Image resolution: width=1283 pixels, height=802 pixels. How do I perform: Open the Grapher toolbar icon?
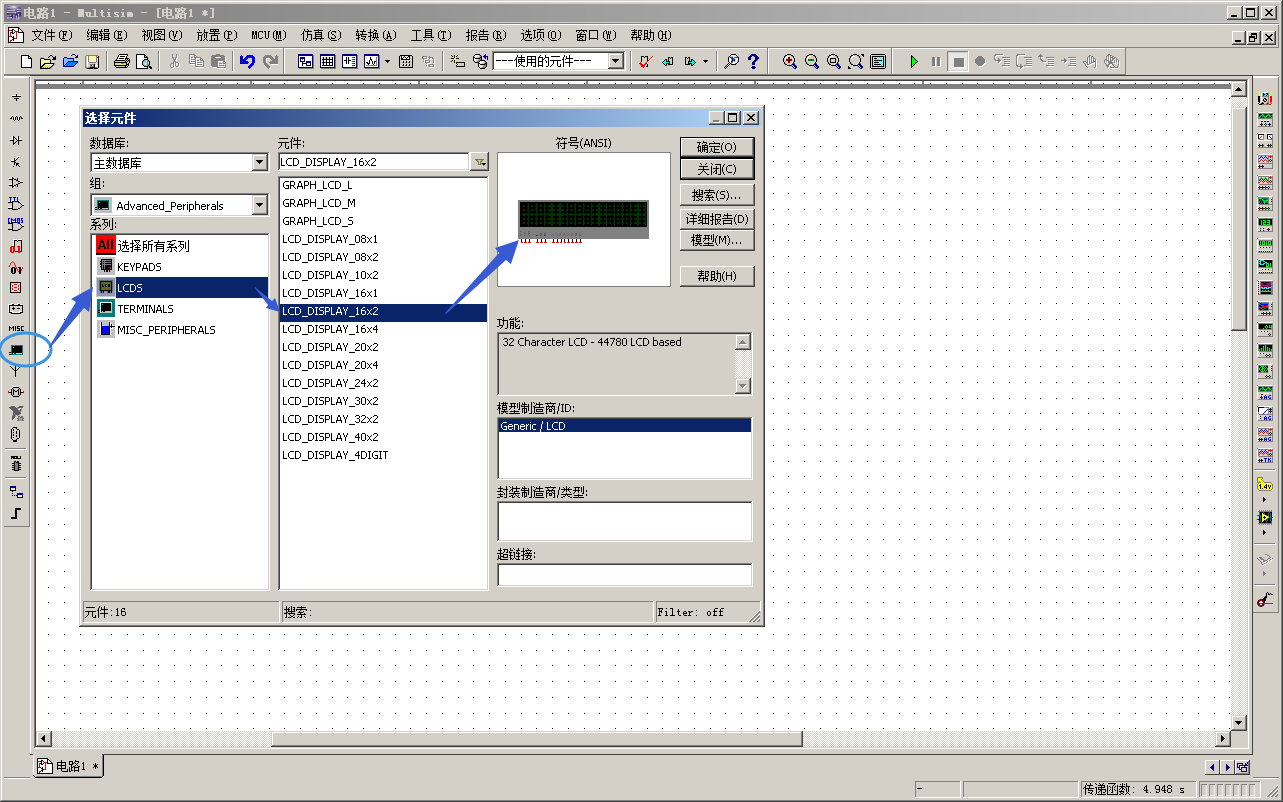point(372,61)
